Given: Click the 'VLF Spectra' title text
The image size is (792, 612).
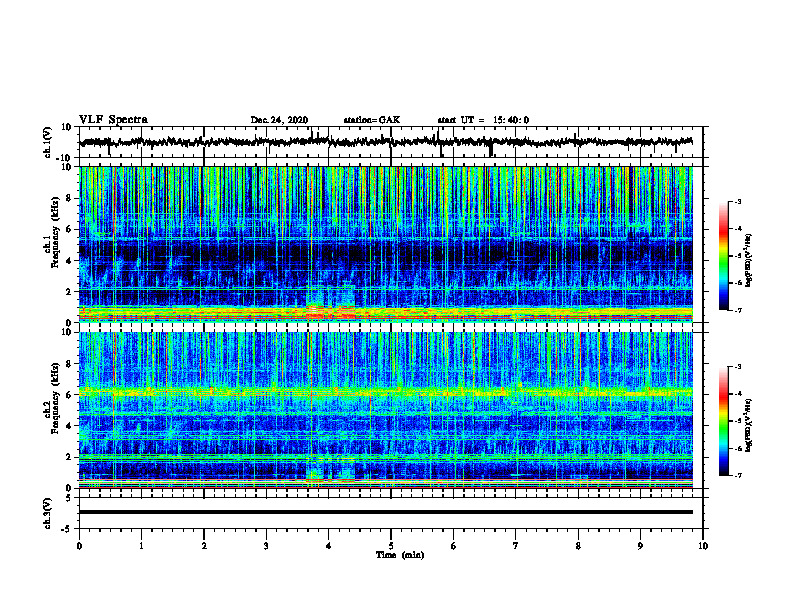Looking at the screenshot, I should (x=113, y=120).
